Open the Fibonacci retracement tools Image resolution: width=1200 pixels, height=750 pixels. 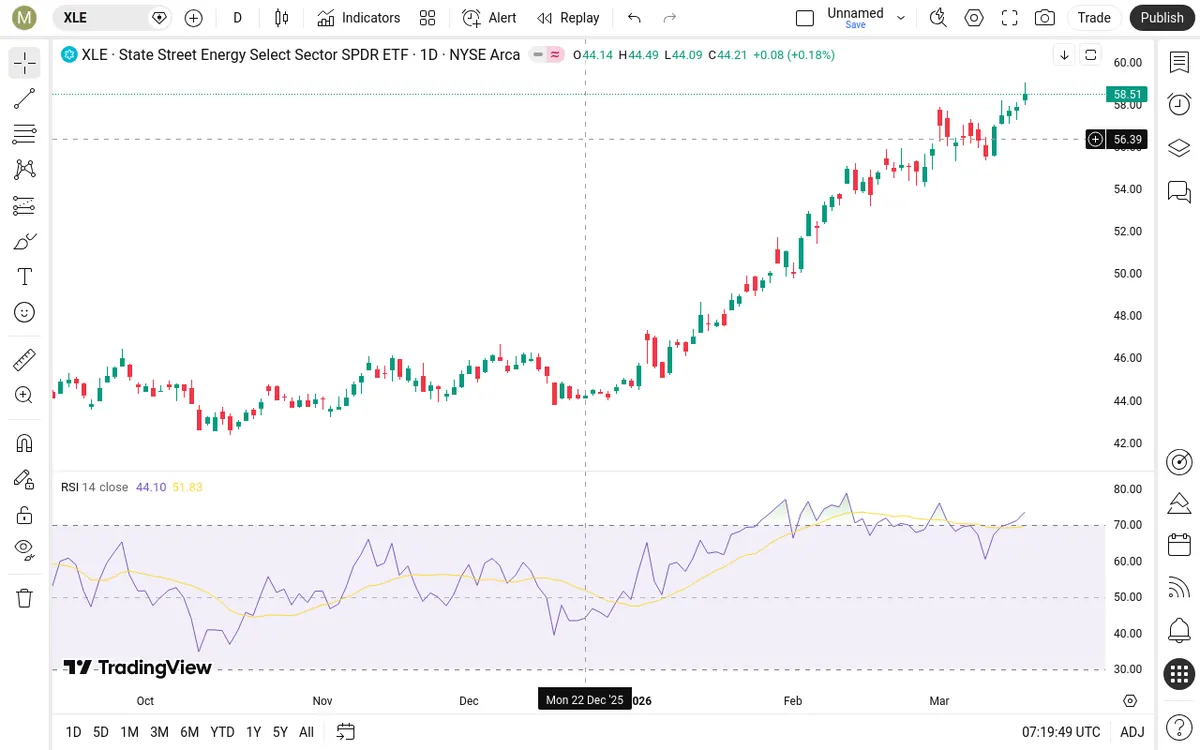pyautogui.click(x=25, y=134)
